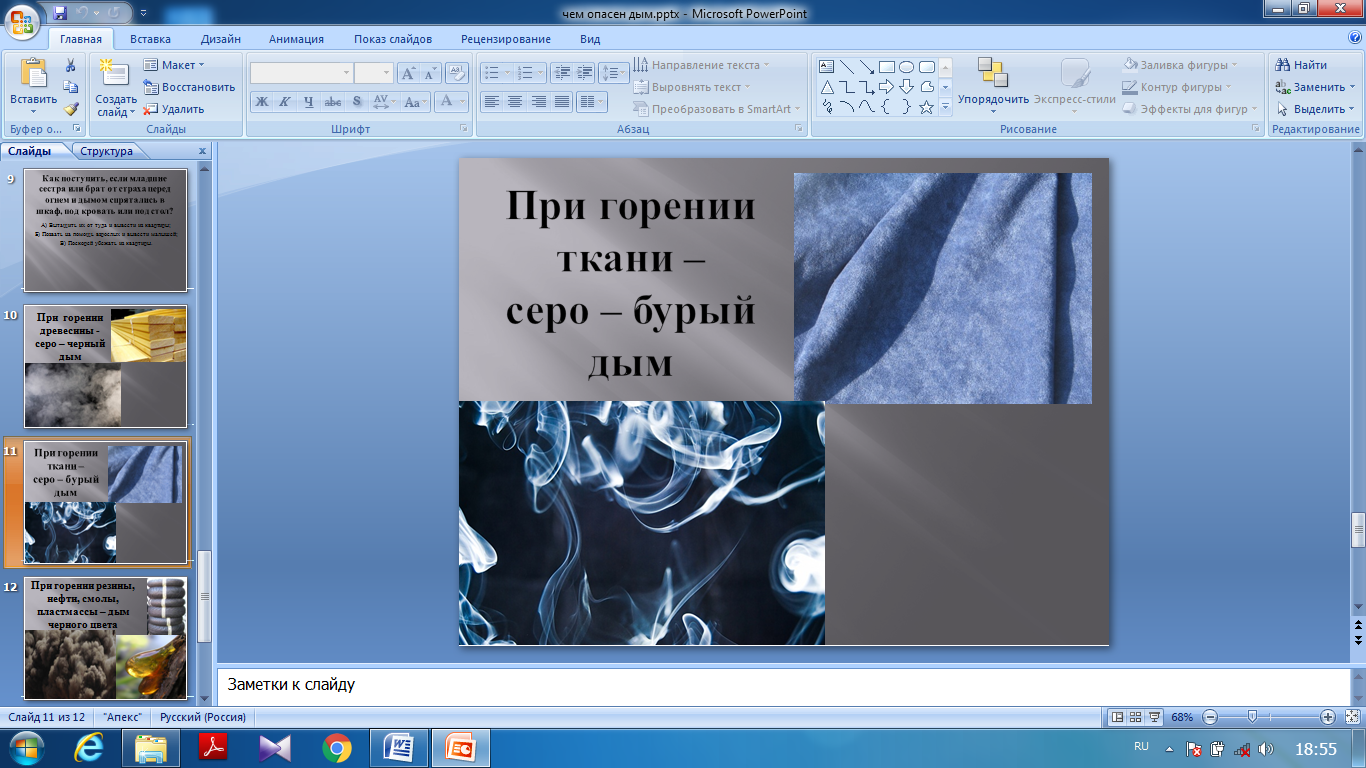The height and width of the screenshot is (768, 1366).
Task: Open the Вид ribbon tab
Action: tap(590, 39)
